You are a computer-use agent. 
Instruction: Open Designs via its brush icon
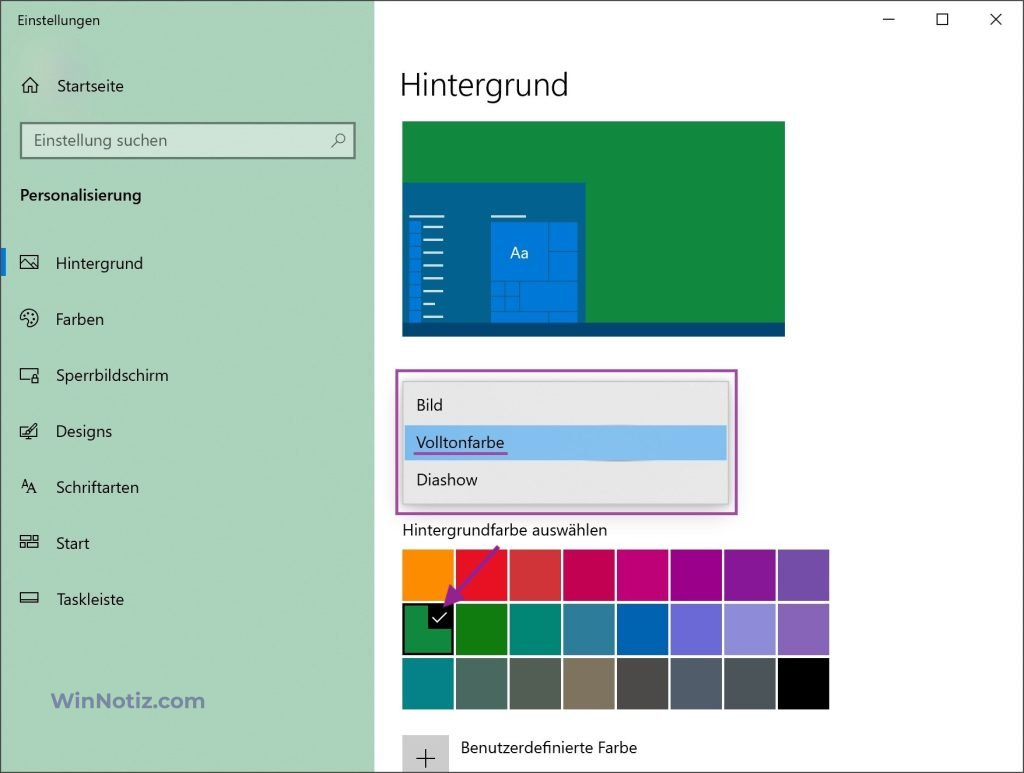pos(31,431)
